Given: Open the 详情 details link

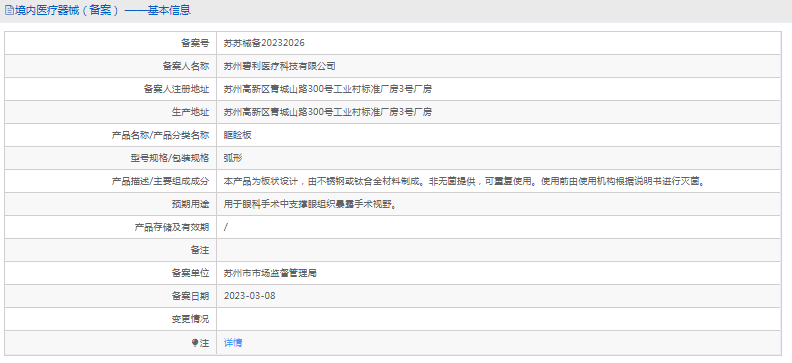Looking at the screenshot, I should point(233,343).
